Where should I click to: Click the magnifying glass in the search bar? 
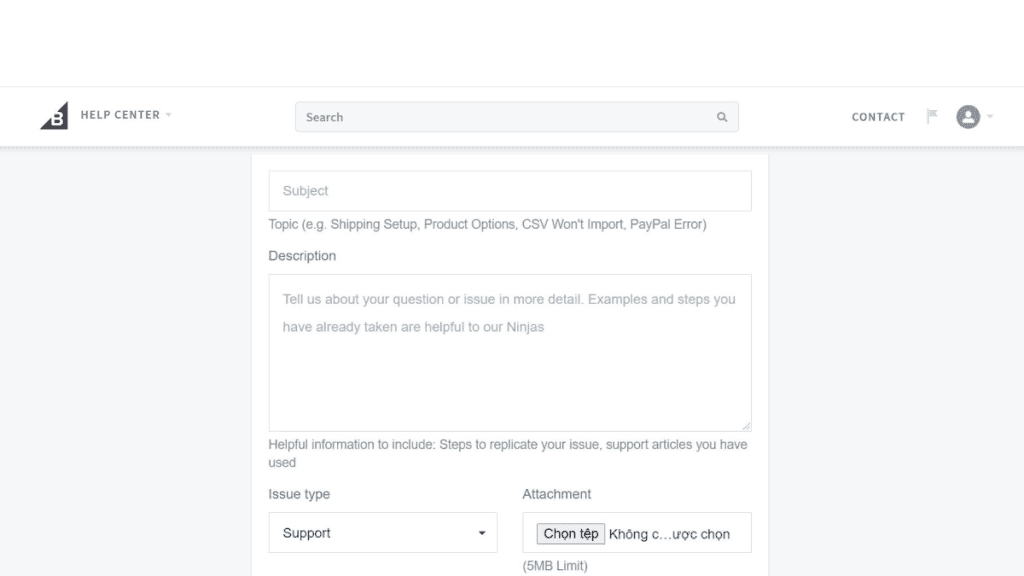pos(722,117)
